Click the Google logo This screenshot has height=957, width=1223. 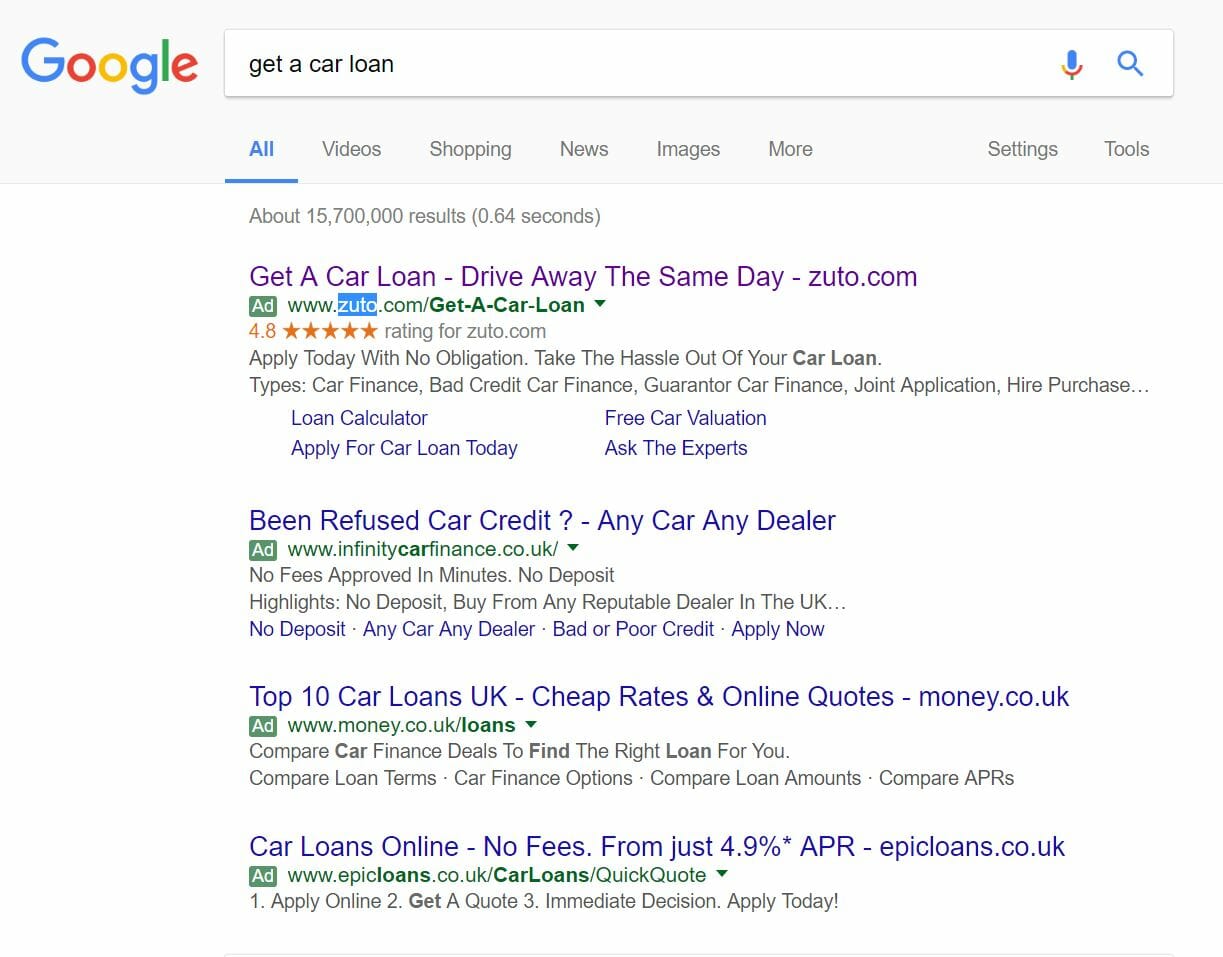click(110, 66)
